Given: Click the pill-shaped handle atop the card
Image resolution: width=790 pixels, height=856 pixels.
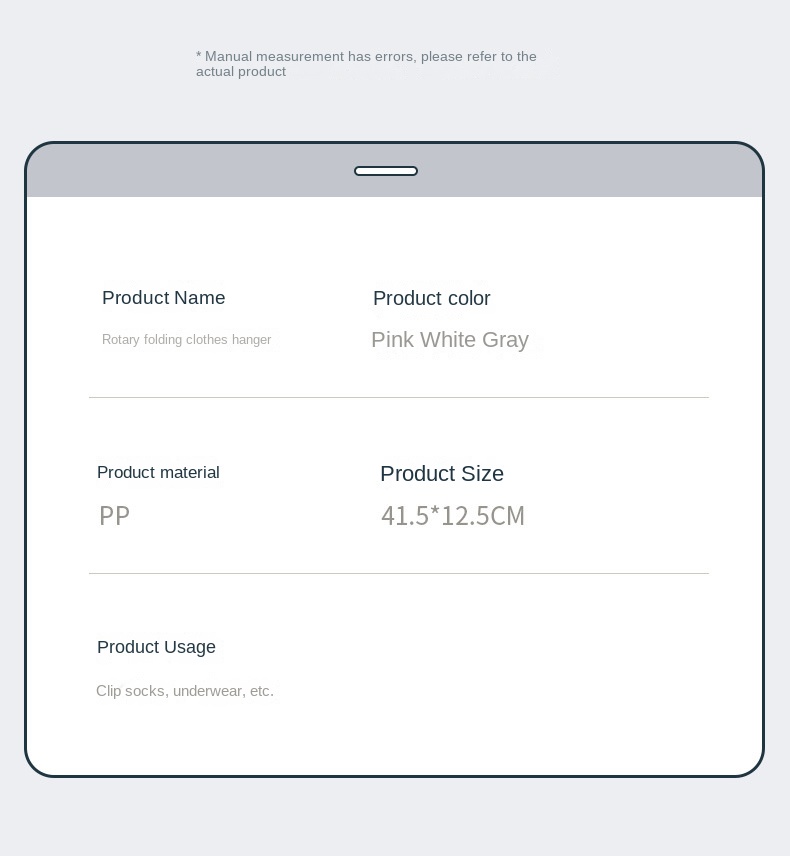Looking at the screenshot, I should [386, 171].
